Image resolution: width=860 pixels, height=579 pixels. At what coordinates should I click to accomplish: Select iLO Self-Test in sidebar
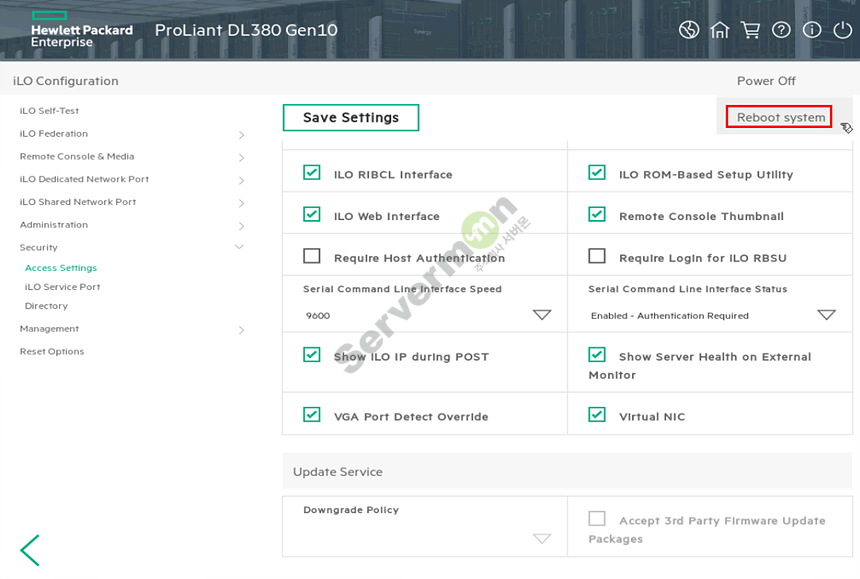49,111
